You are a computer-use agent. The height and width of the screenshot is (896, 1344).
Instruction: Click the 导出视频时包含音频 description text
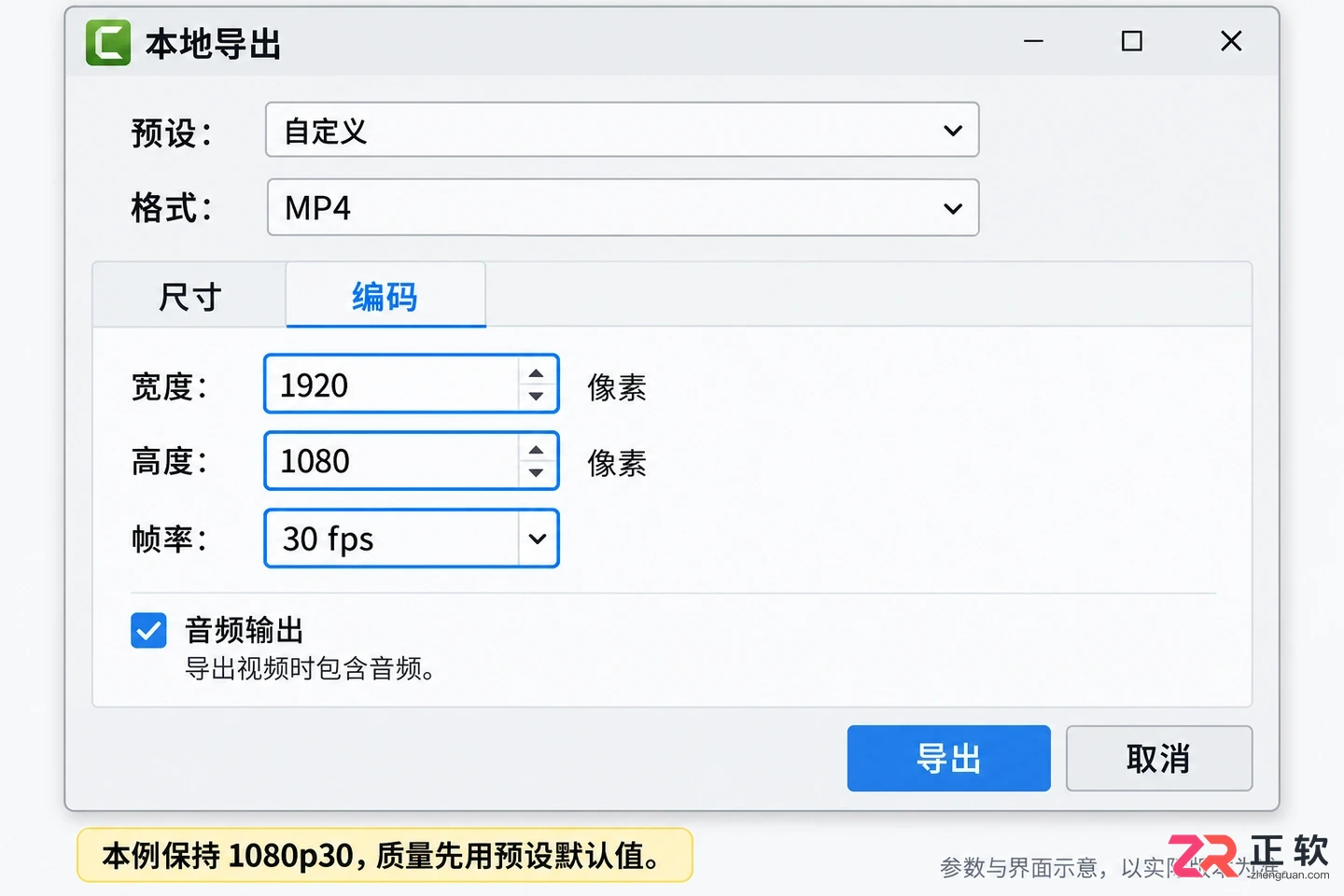tap(309, 669)
